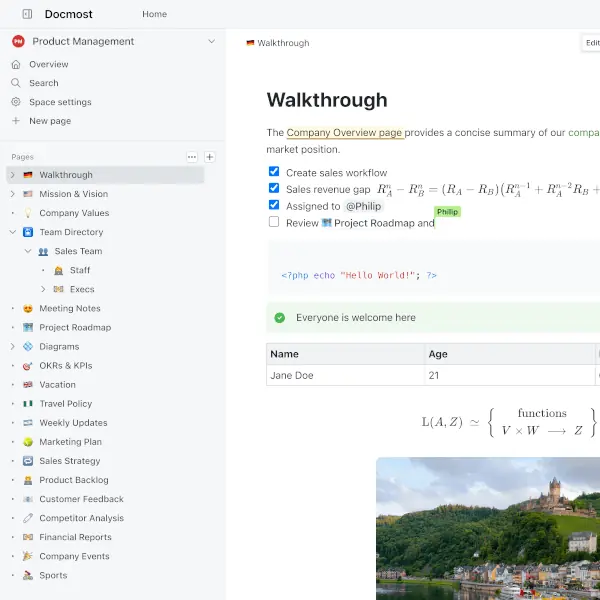Check the Review Project Roadmap checkbox

274,222
